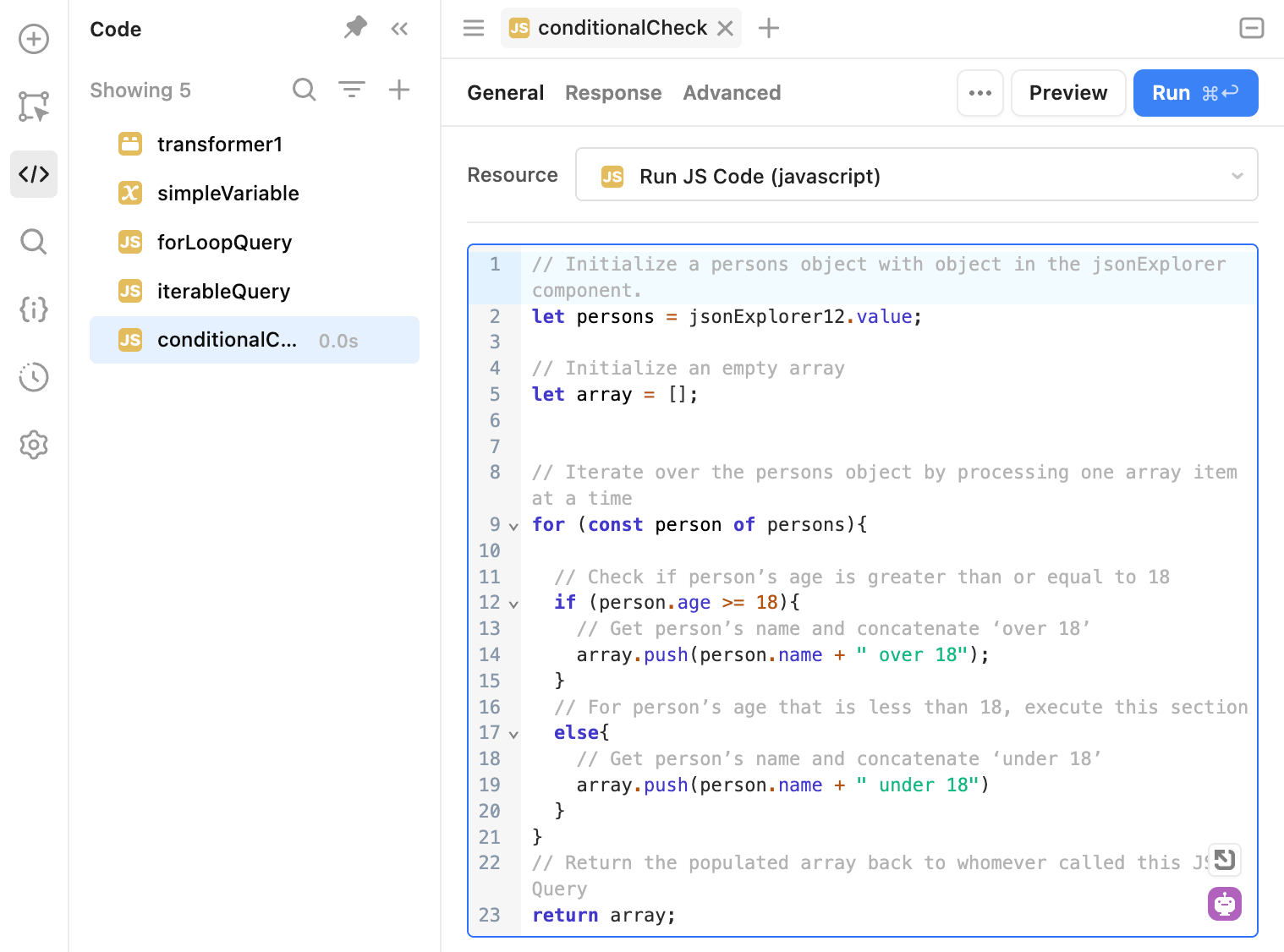Open the hamburger menu beside tabs
Viewport: 1284px width, 952px height.
coord(474,28)
